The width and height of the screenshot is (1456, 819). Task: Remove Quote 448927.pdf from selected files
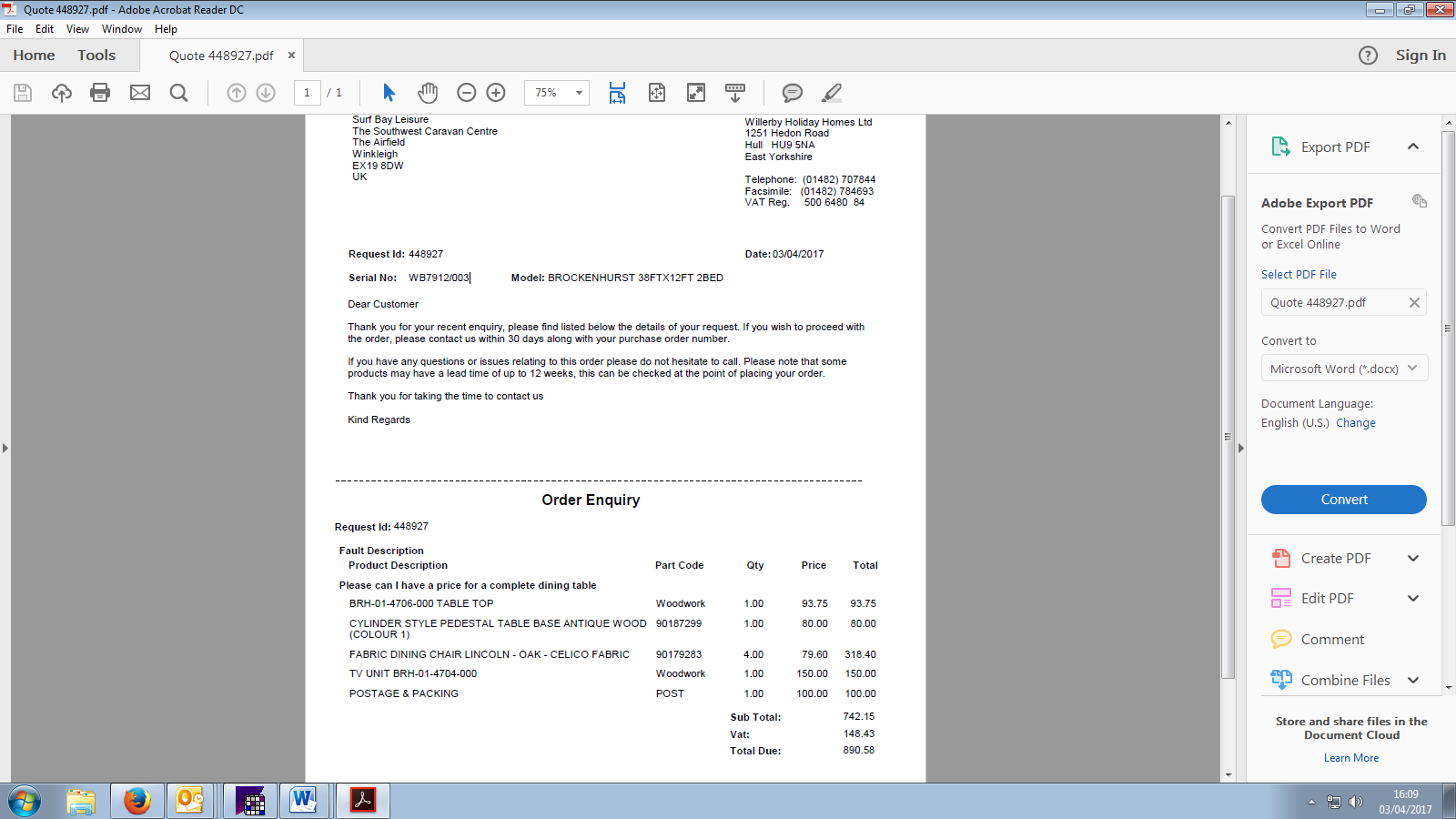tap(1414, 303)
